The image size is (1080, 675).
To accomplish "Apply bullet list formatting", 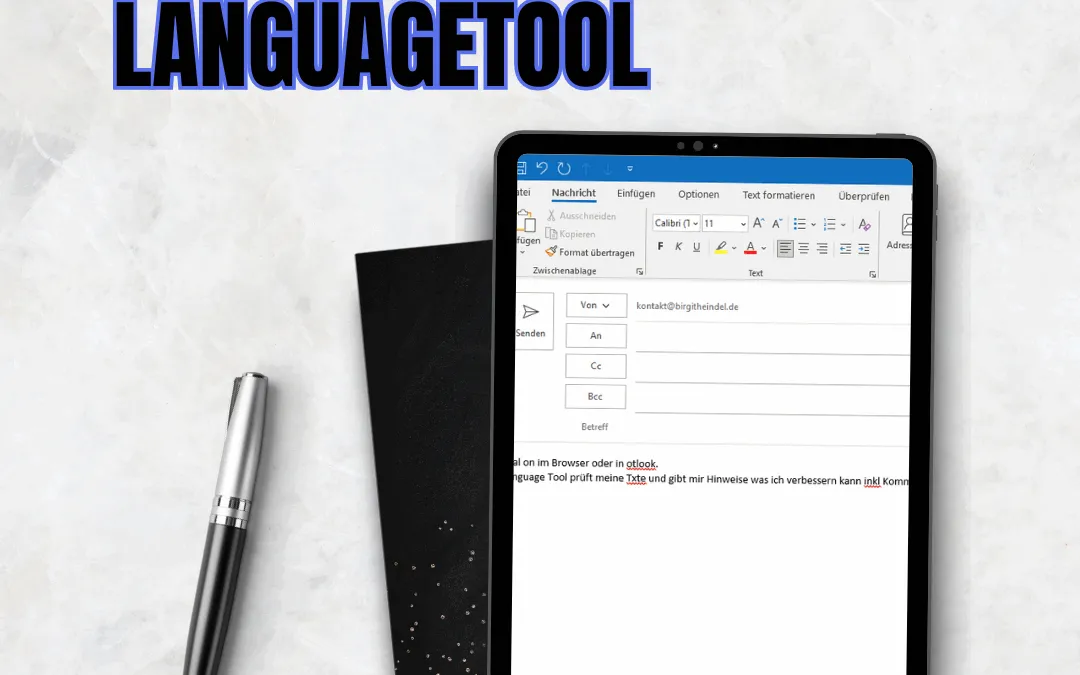I will tap(799, 224).
